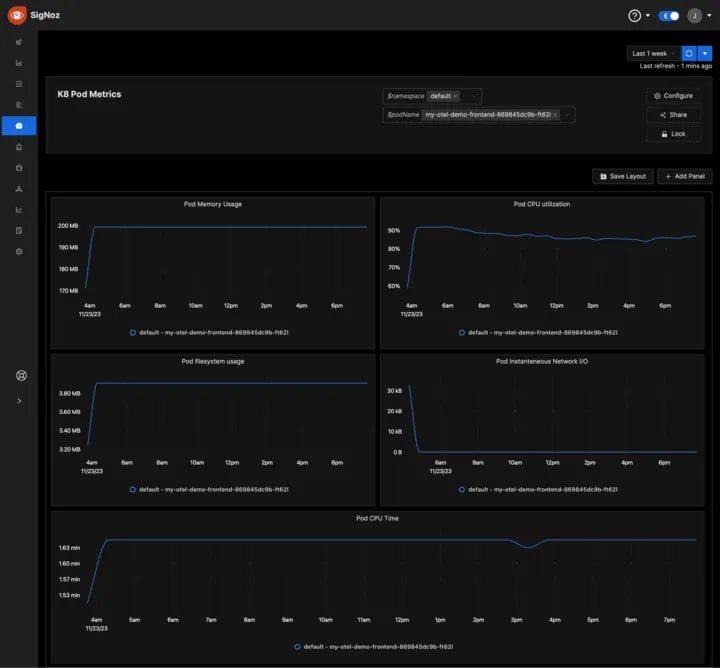Click the Pod CPU Time panel title
Viewport: 720px width, 668px height.
377,518
